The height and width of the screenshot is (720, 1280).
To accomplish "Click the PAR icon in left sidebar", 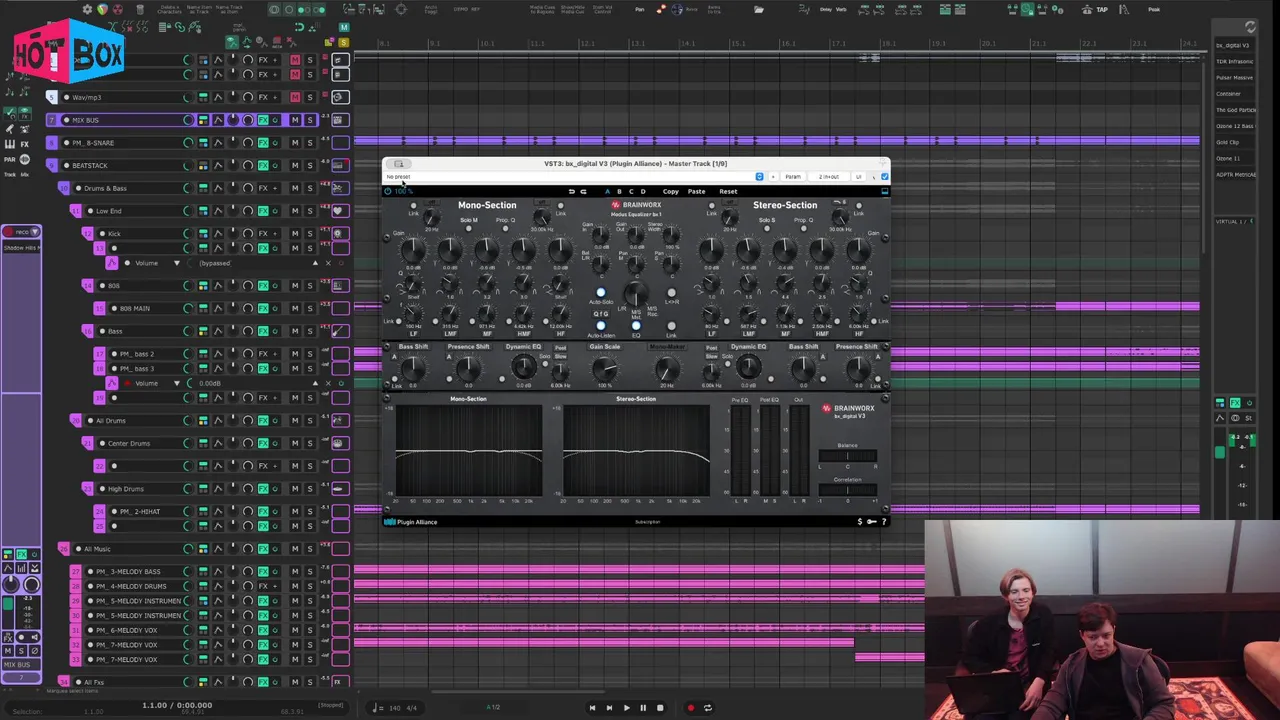I will click(9, 158).
